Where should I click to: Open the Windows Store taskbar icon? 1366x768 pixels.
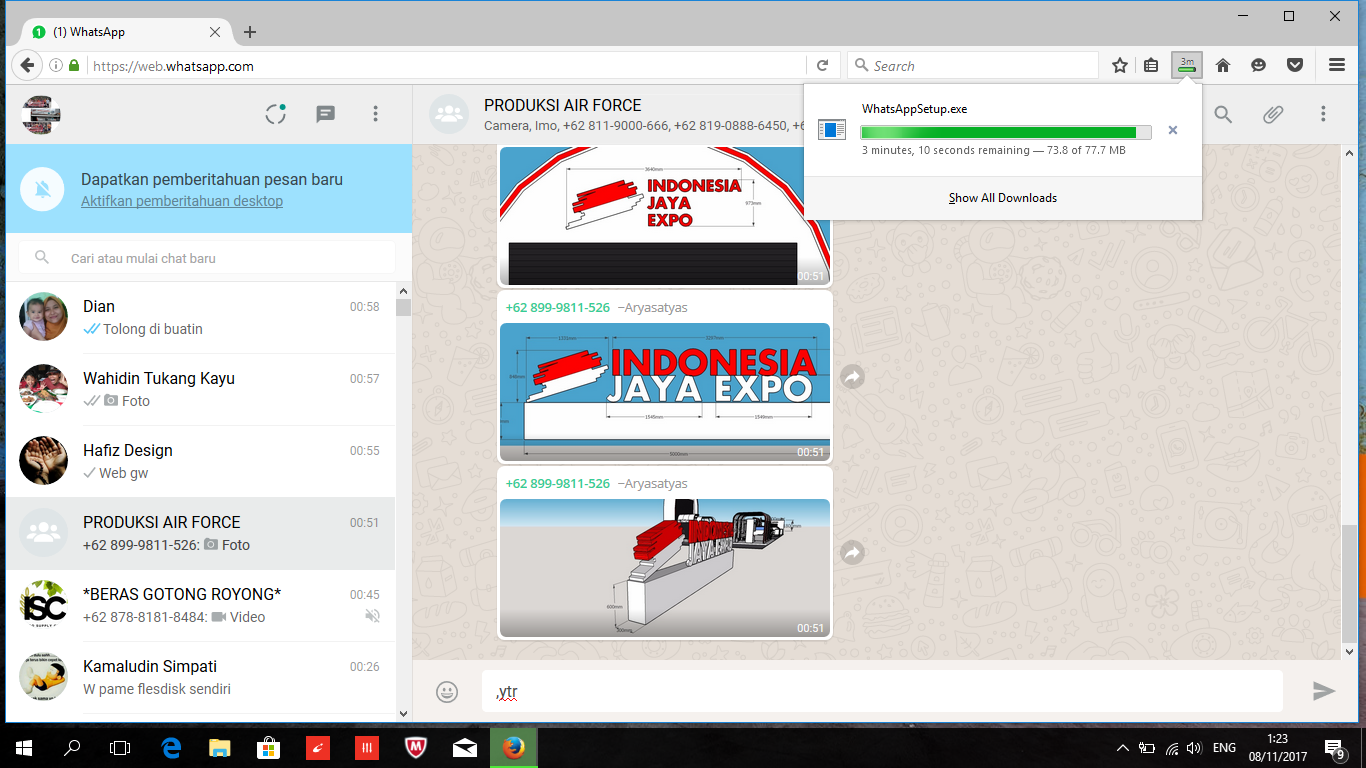[268, 748]
